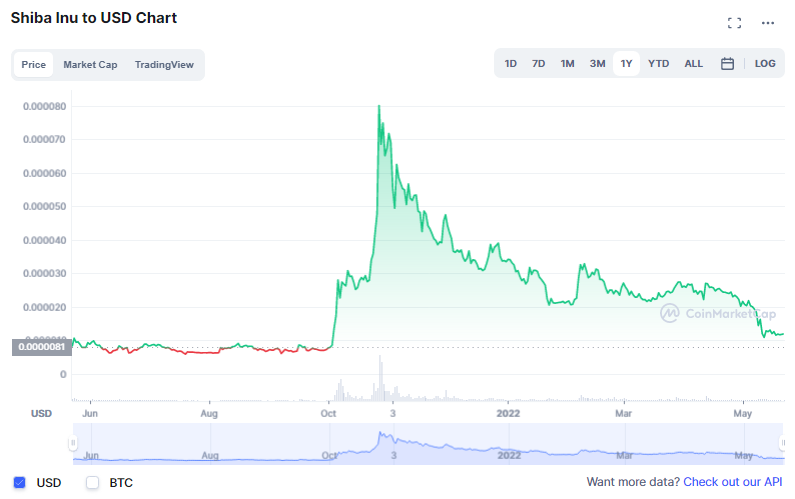Open the three-dot more options menu
795x499 pixels.
coord(768,23)
